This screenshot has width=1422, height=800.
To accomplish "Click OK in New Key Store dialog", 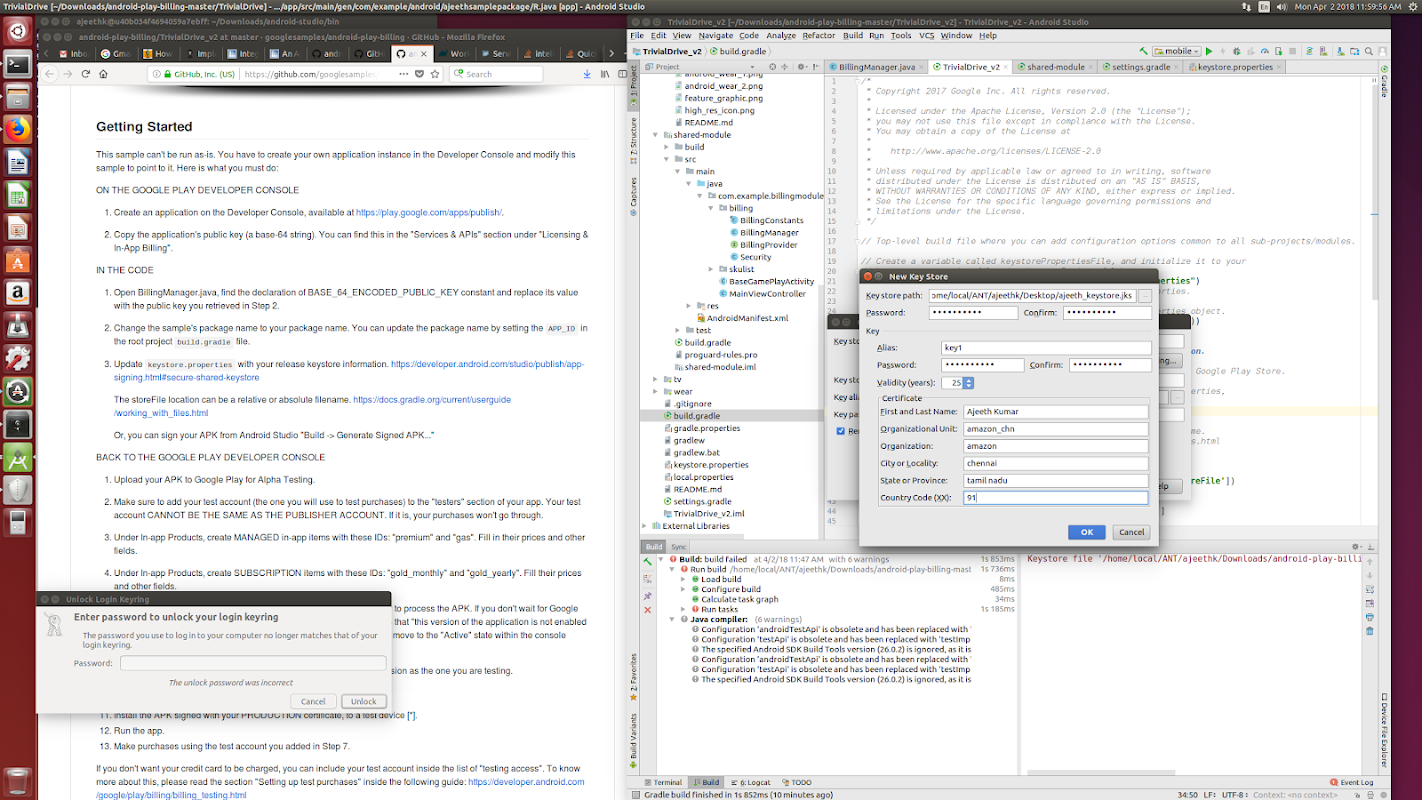I will 1085,532.
